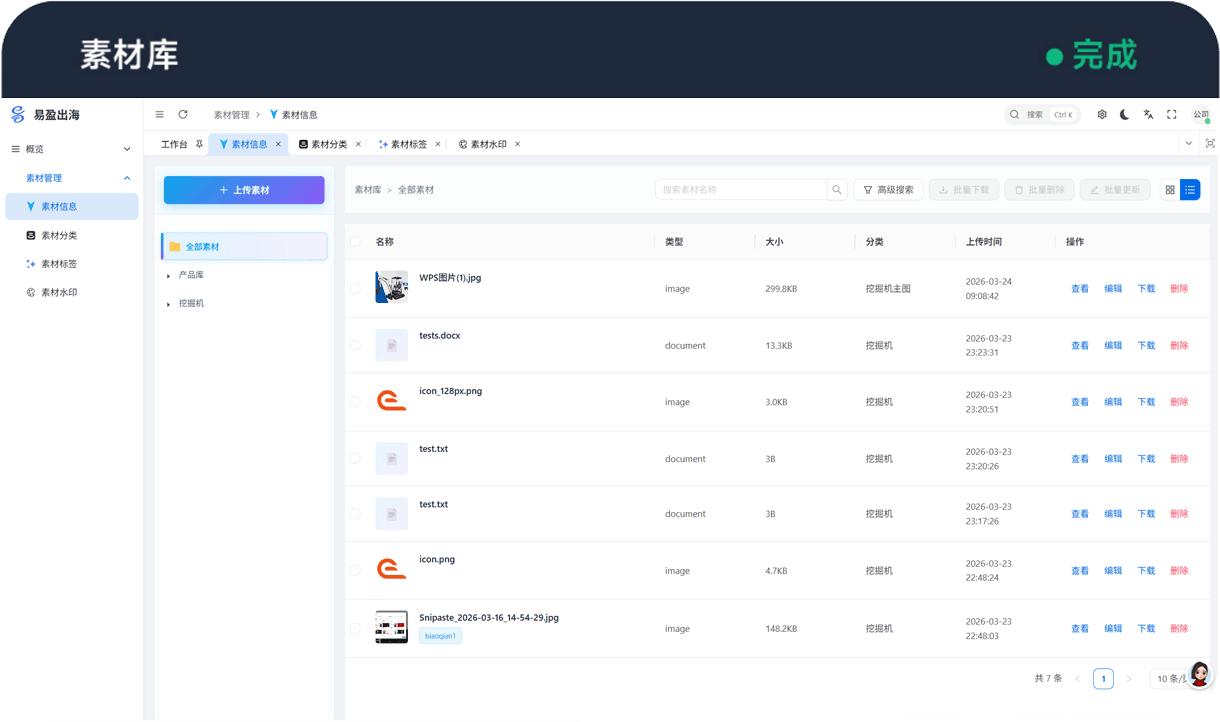Open 素材水印 in the sidebar

point(58,293)
